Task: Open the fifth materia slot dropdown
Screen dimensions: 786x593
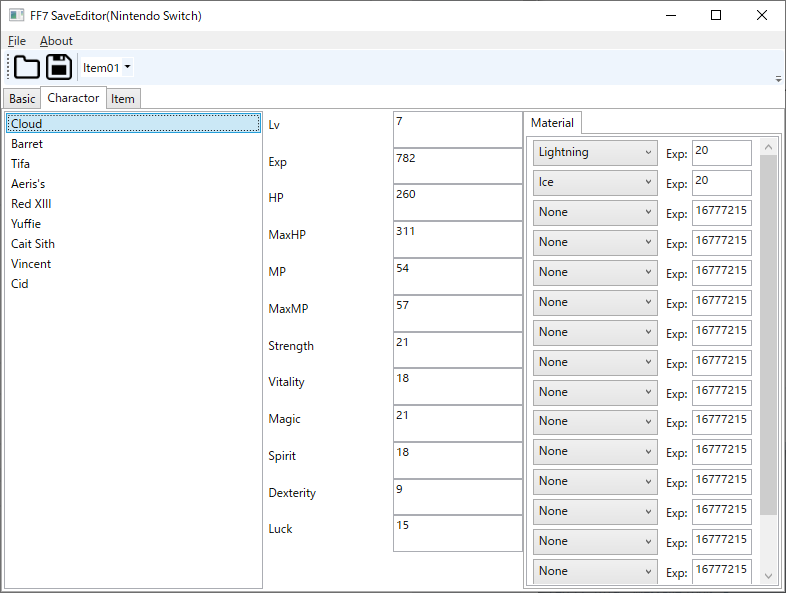Action: pyautogui.click(x=595, y=273)
